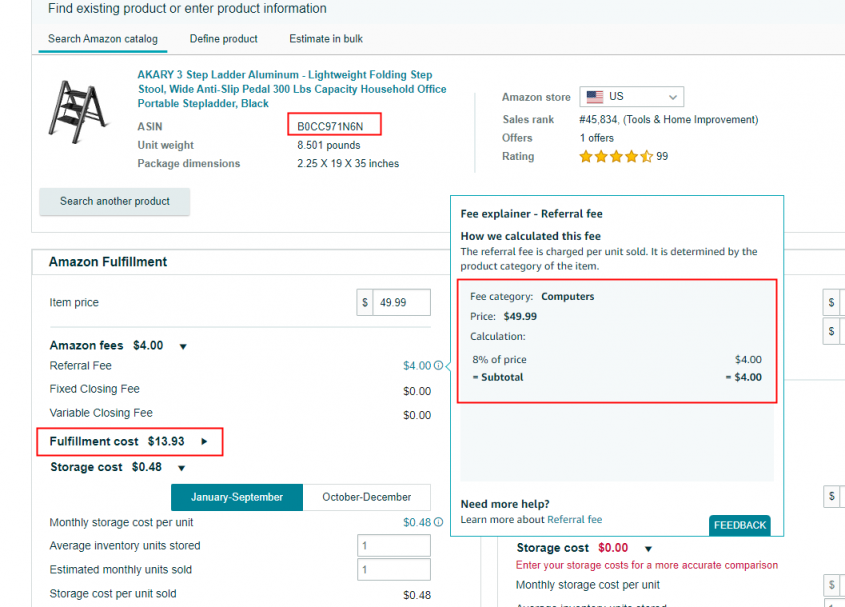
Task: Open the Amazon store US dropdown
Action: tap(632, 96)
